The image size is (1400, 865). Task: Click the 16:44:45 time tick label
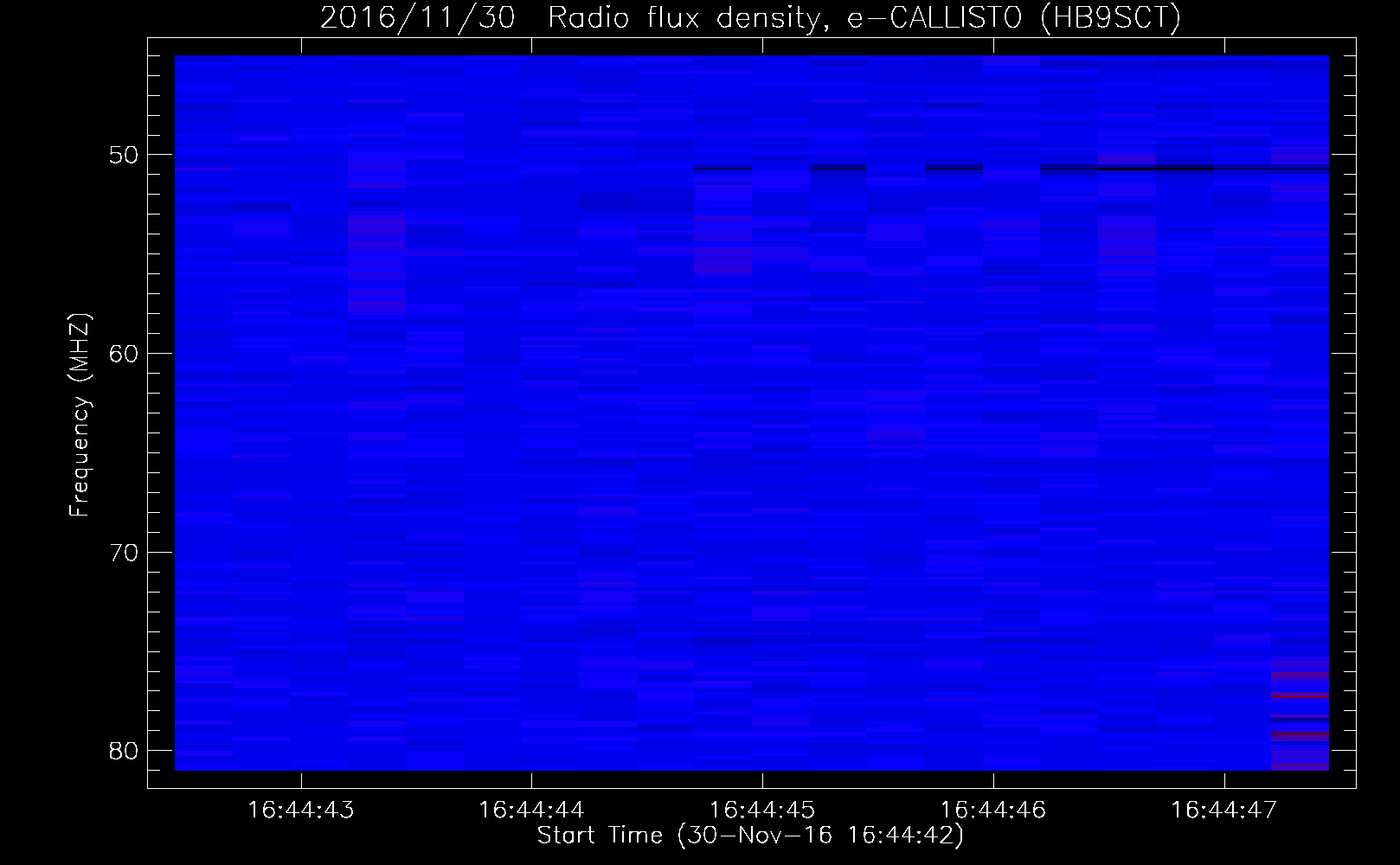(x=762, y=811)
